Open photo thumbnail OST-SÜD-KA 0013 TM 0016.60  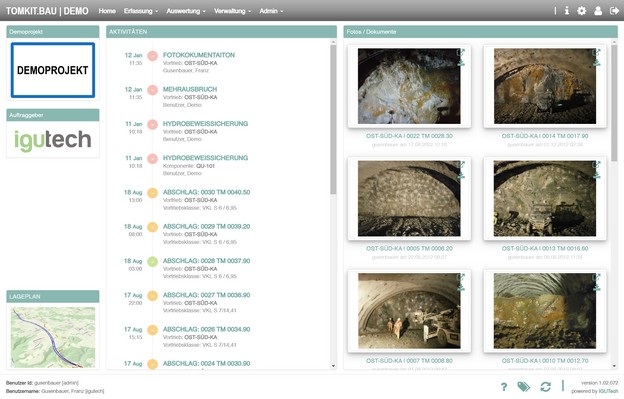pos(545,199)
